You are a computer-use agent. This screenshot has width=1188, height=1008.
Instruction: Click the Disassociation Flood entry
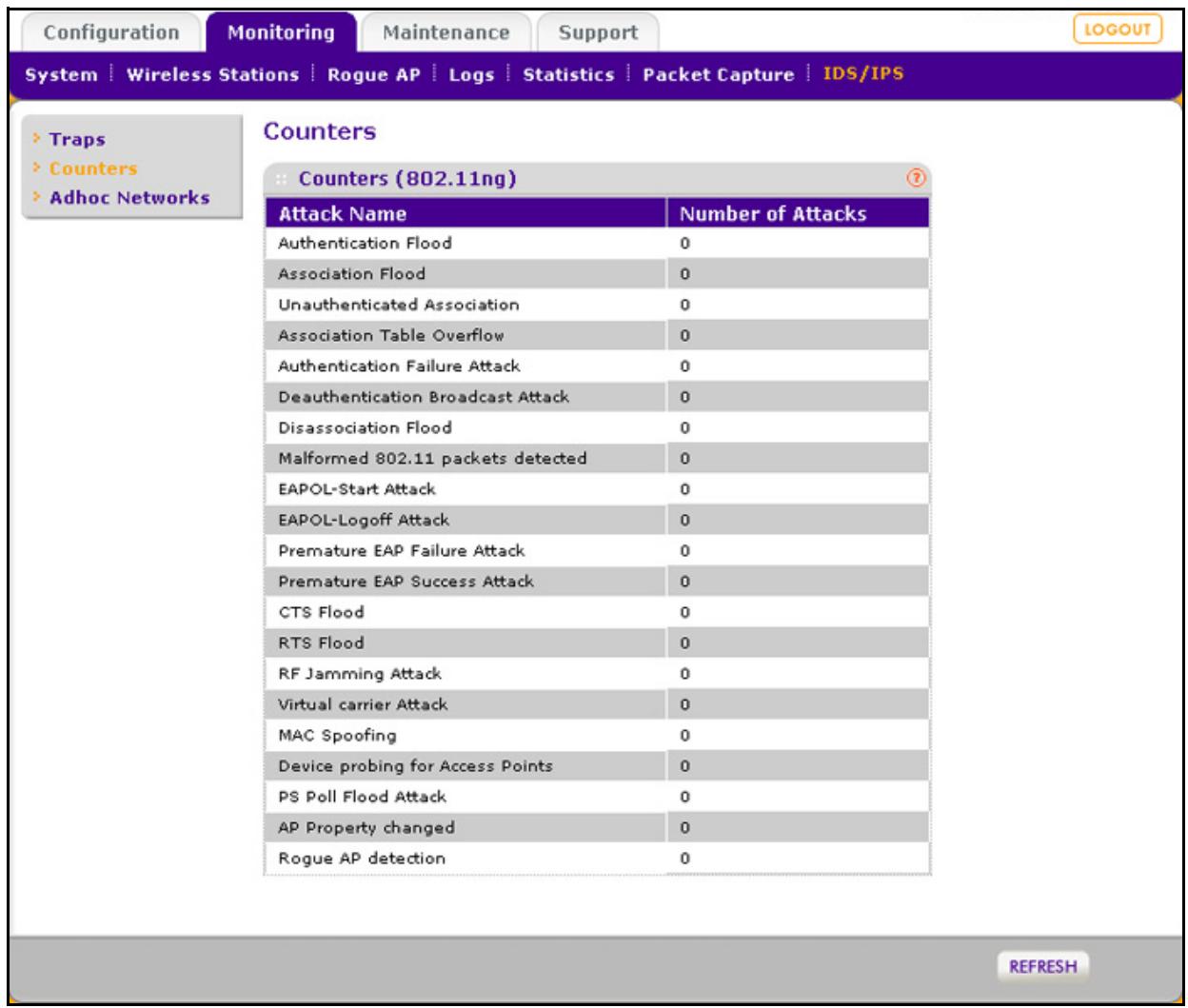tap(365, 427)
